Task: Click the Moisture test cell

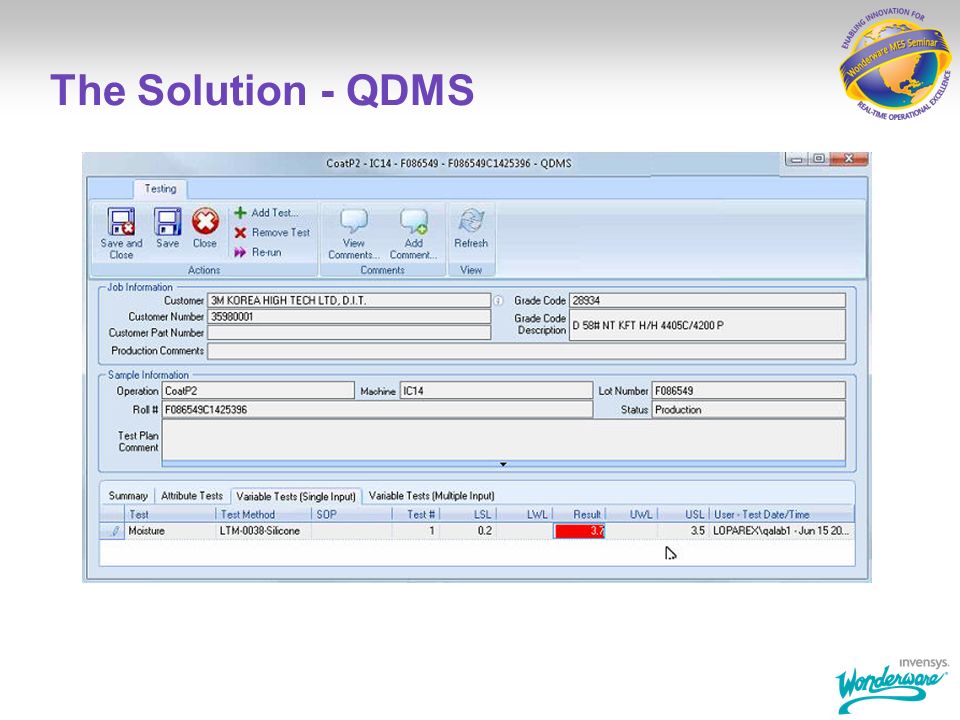Action: coord(170,531)
